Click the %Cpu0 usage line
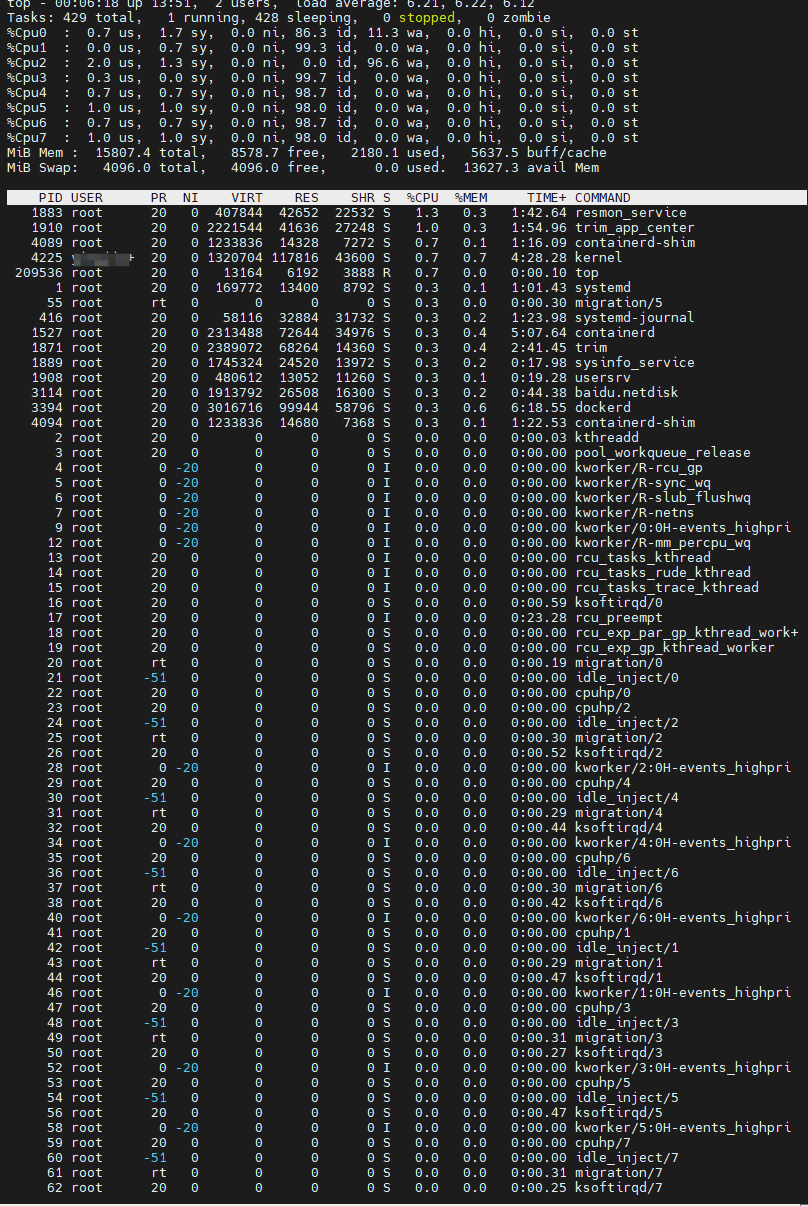808x1206 pixels. coord(322,33)
